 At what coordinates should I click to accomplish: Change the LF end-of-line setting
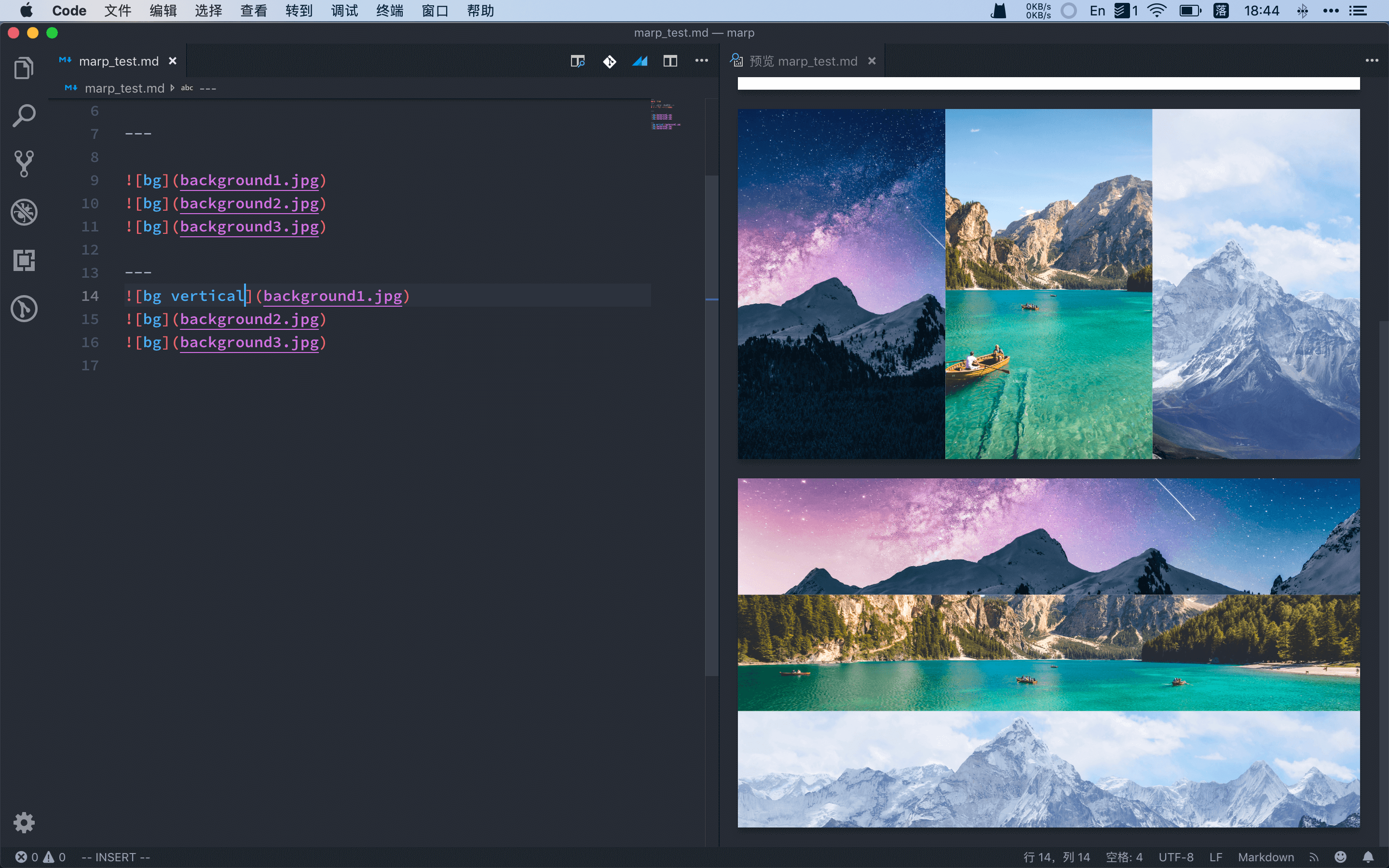1215,857
